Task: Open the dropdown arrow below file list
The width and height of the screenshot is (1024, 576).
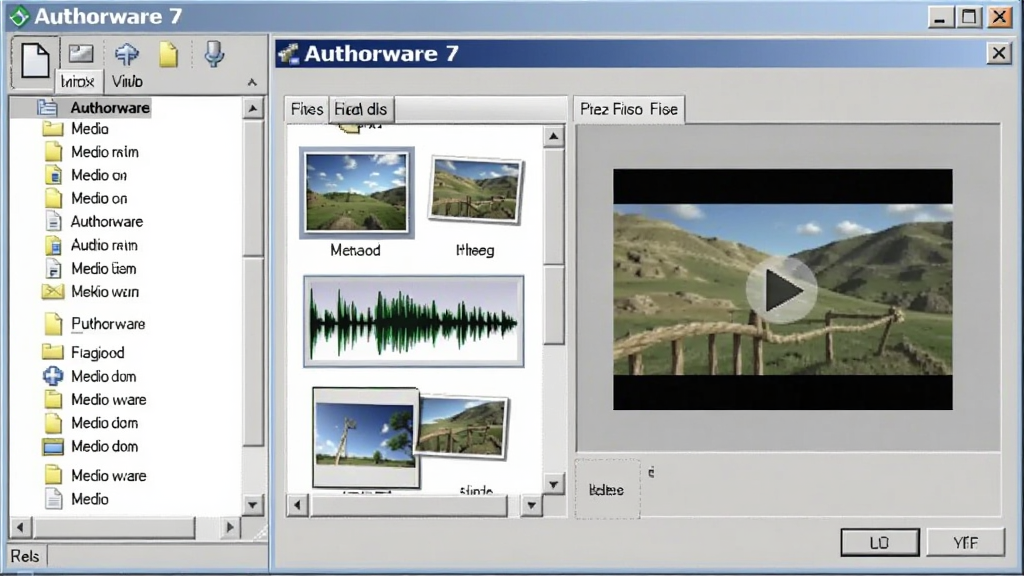Action: pyautogui.click(x=532, y=505)
